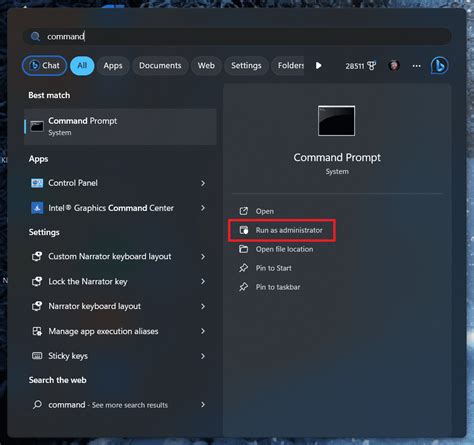Click the Open arrow-box icon

[x=244, y=211]
